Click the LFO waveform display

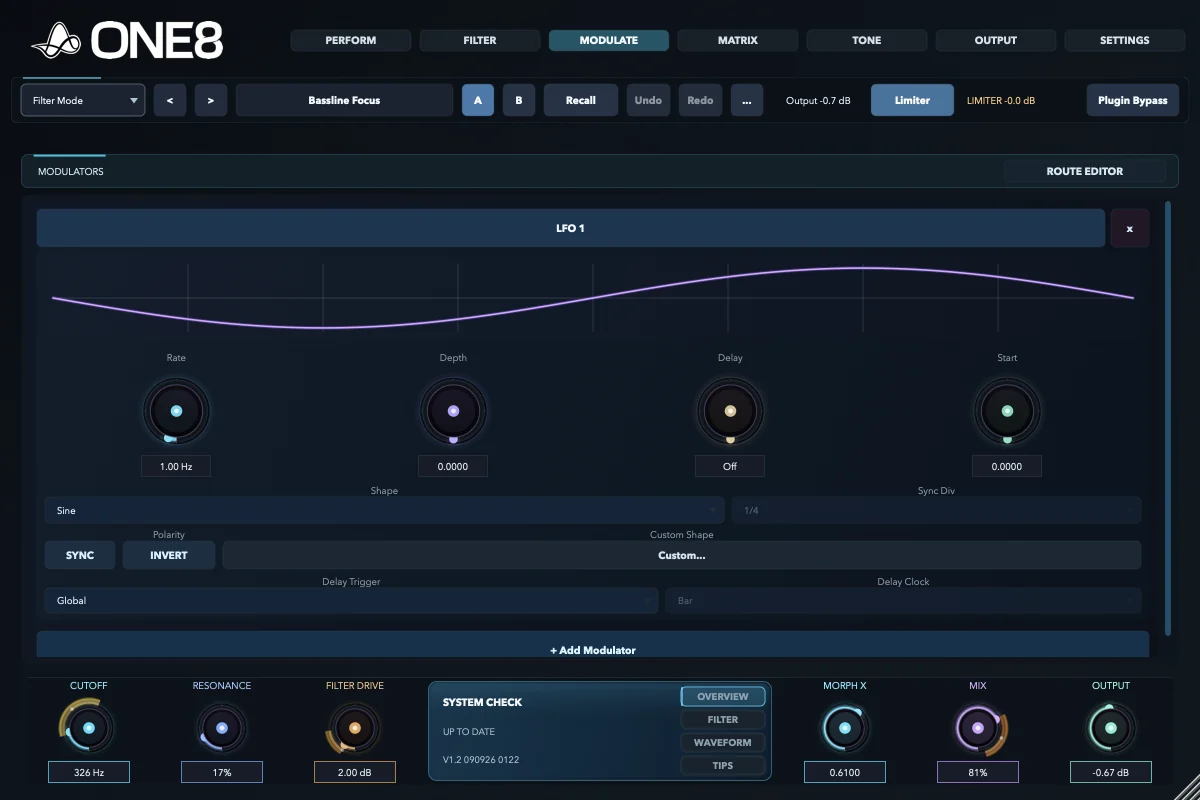click(593, 298)
